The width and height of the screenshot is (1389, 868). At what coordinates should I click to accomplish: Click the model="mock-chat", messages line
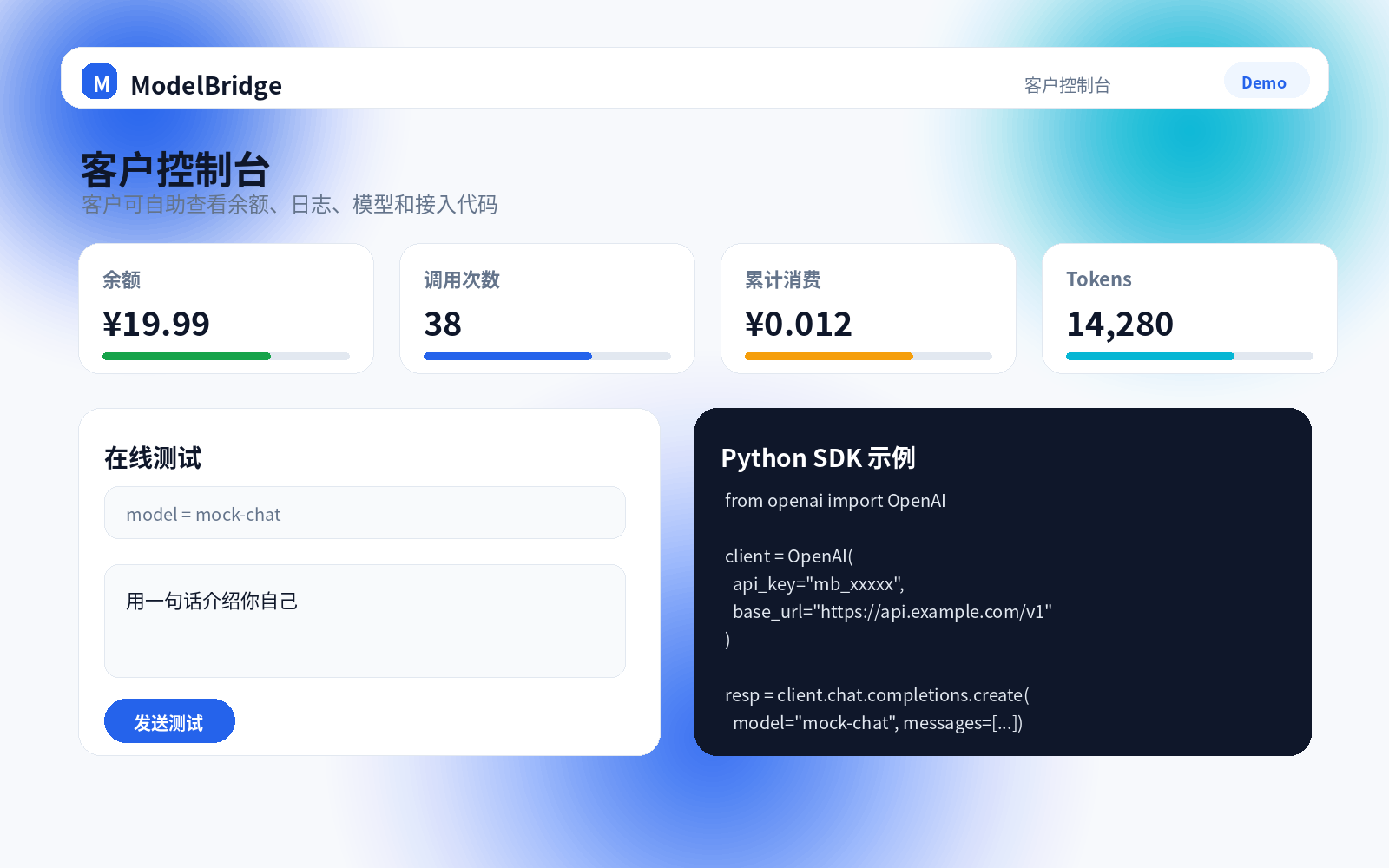pos(878,723)
